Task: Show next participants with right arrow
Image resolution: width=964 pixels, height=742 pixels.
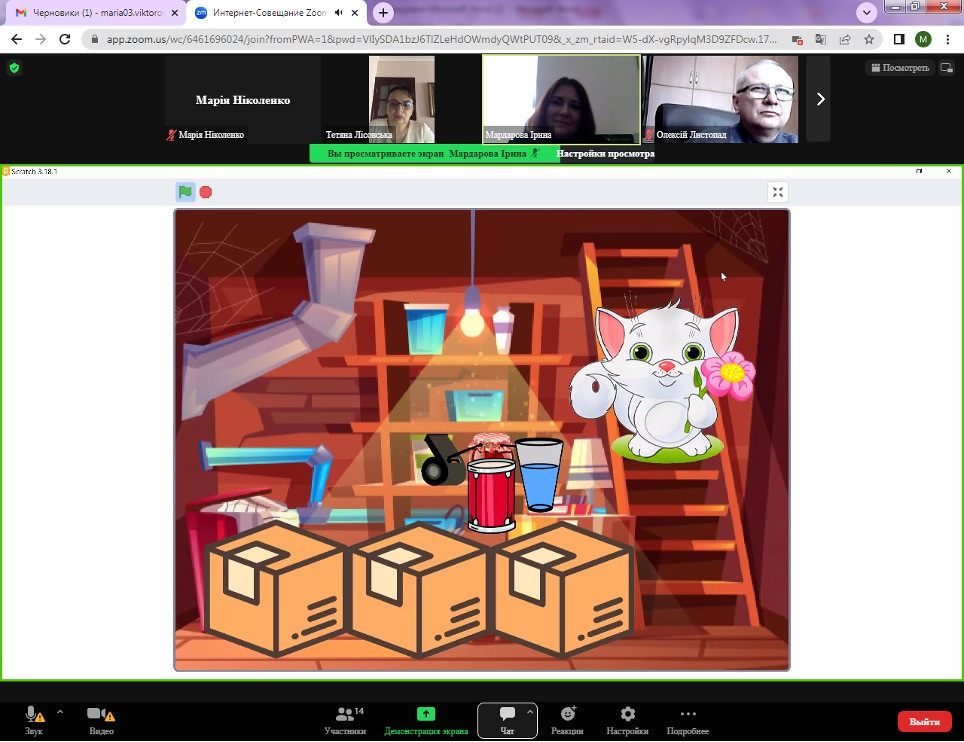Action: [820, 99]
